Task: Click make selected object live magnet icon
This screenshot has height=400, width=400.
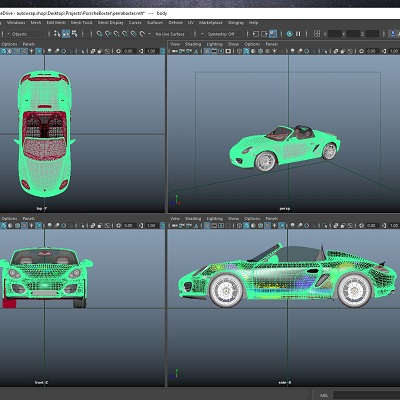Action: coord(142,34)
